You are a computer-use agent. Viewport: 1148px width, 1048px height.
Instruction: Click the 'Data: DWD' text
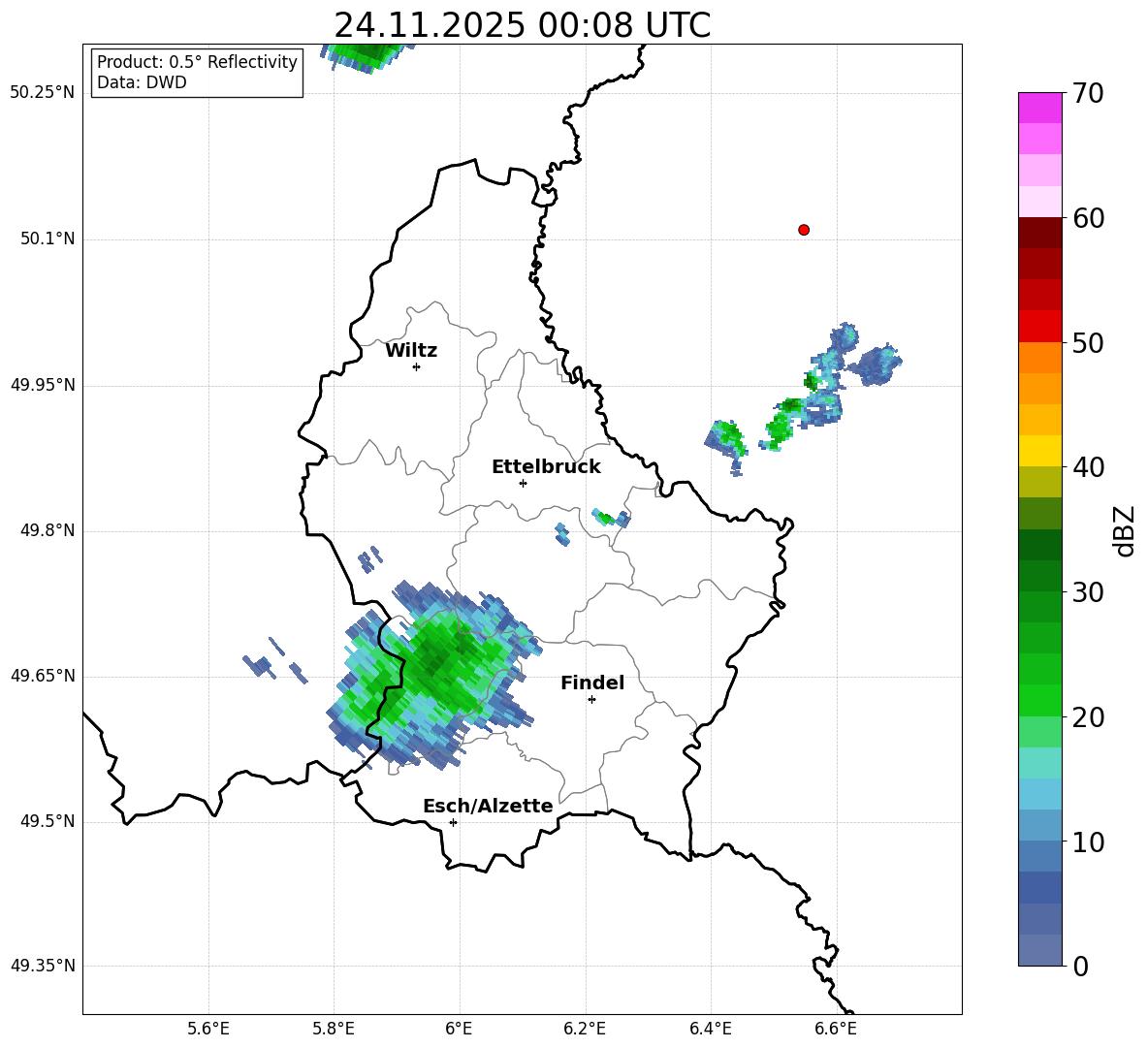pyautogui.click(x=142, y=82)
